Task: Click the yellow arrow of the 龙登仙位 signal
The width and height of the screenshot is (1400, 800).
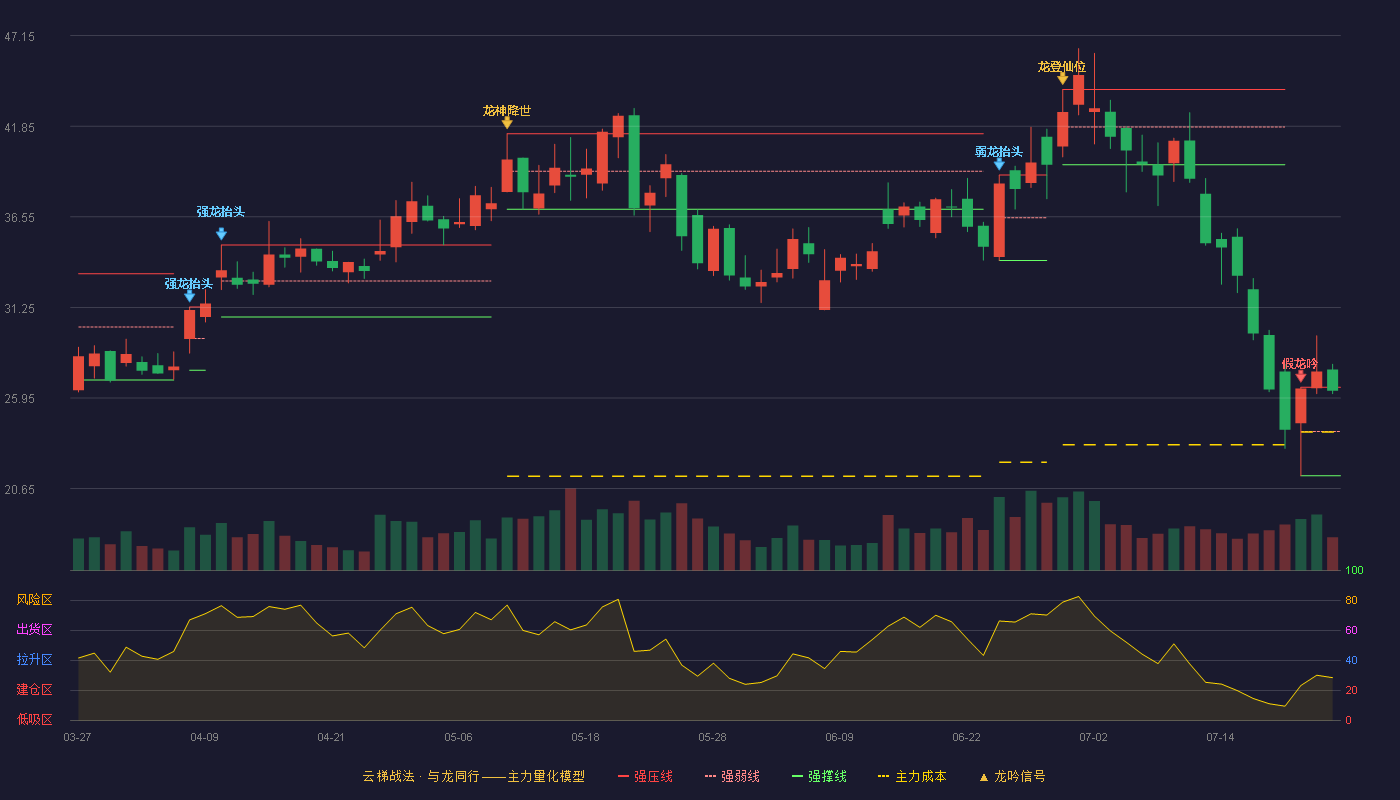Action: click(x=1062, y=78)
